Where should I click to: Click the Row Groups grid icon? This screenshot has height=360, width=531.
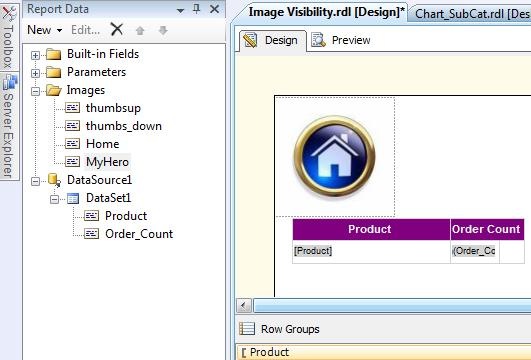(247, 328)
